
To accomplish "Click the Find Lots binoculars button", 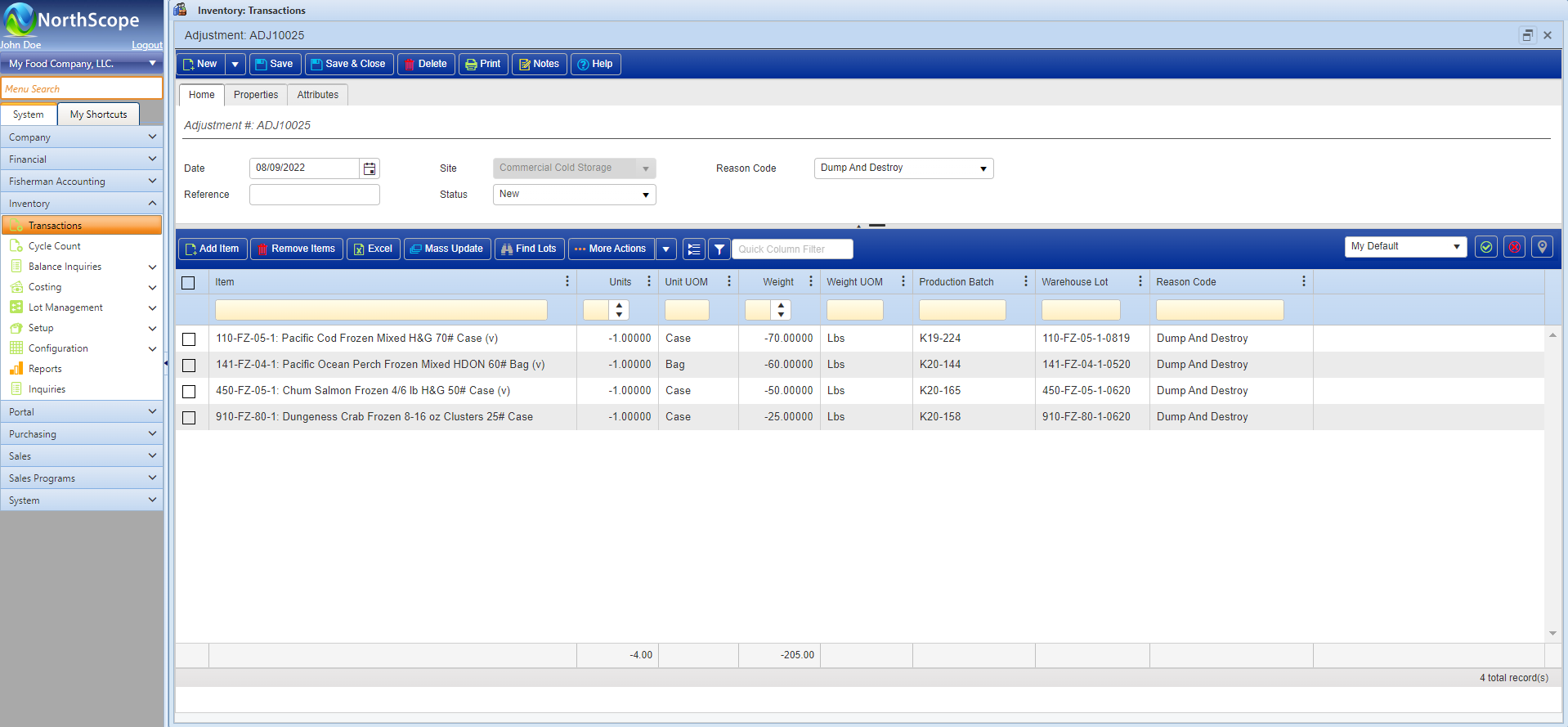I will click(529, 249).
